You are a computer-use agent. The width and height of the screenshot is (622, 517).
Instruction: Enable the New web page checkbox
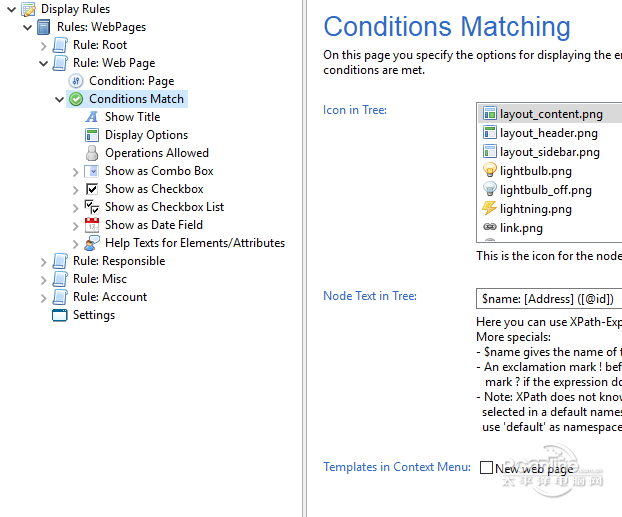(487, 468)
